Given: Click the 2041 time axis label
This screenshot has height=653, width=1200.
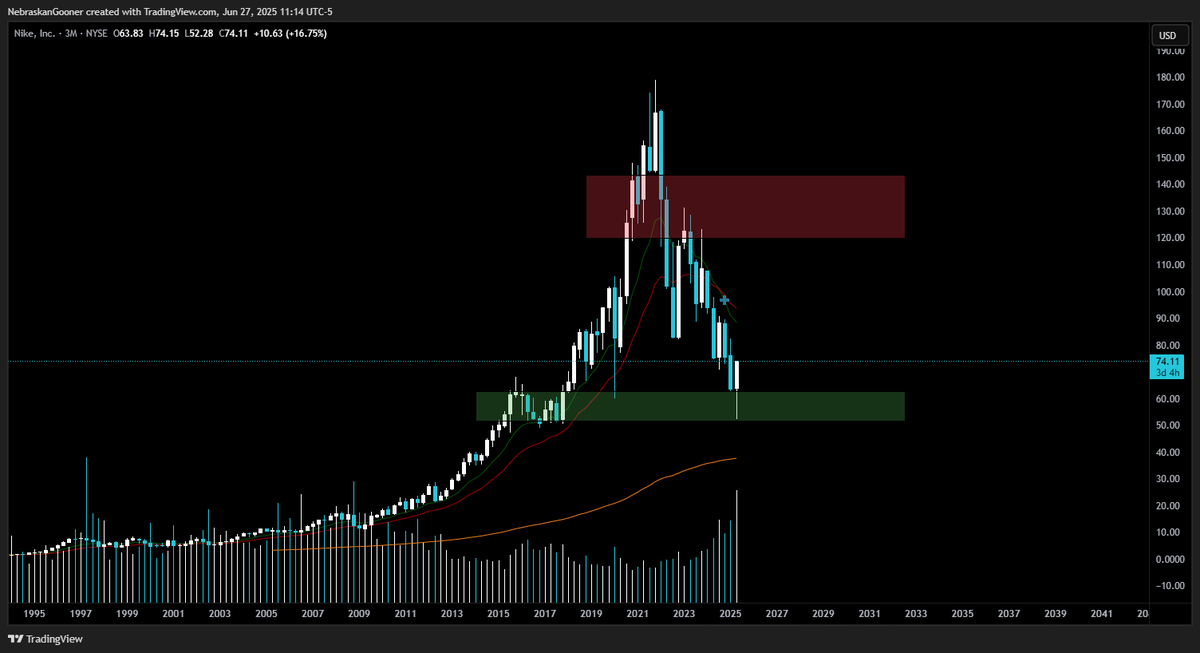Looking at the screenshot, I should (1101, 613).
